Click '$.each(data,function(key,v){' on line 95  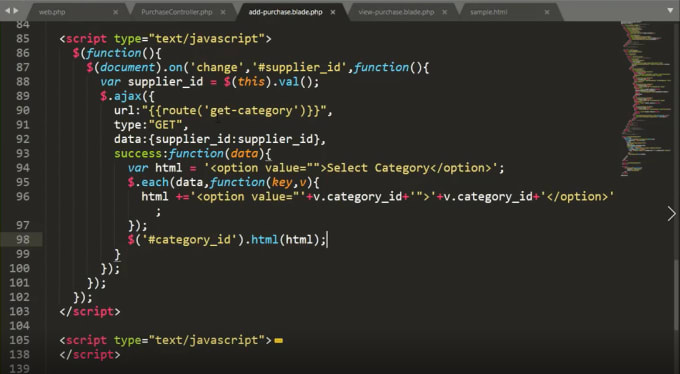pos(223,182)
